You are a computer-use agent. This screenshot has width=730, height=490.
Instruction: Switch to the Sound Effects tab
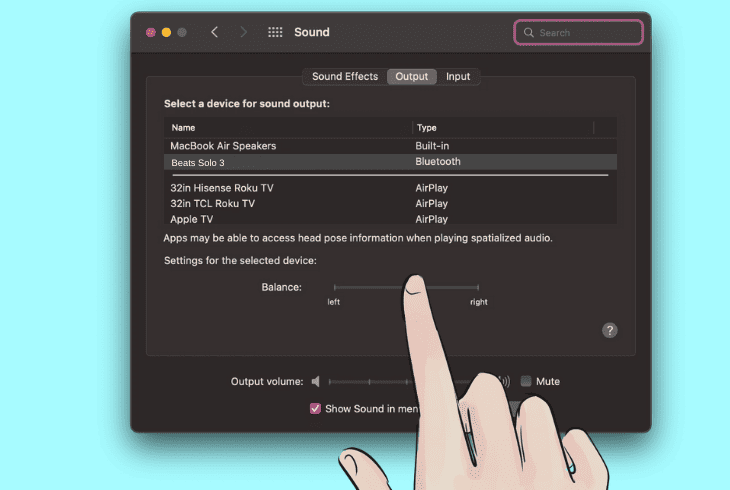(345, 76)
